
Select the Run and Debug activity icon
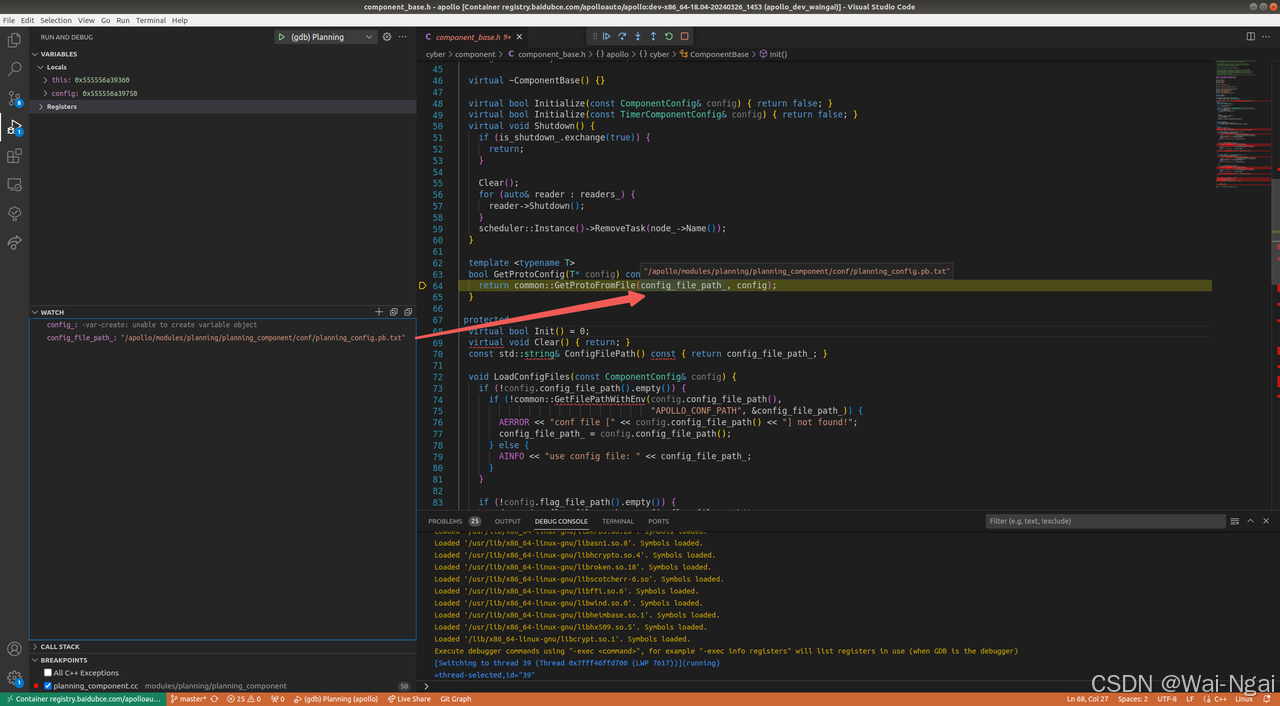[14, 126]
